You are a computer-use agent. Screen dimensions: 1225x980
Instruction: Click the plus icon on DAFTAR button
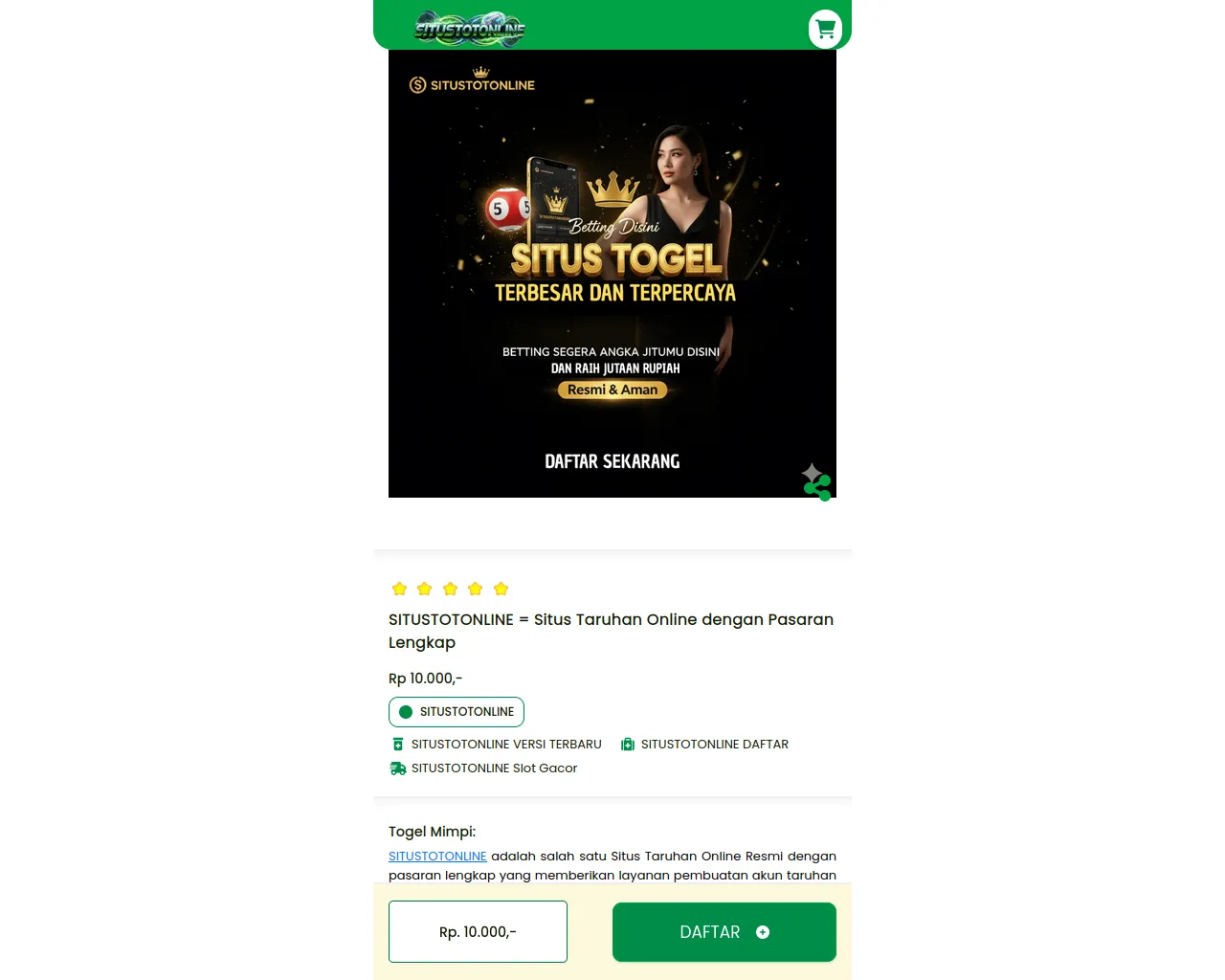click(x=763, y=932)
